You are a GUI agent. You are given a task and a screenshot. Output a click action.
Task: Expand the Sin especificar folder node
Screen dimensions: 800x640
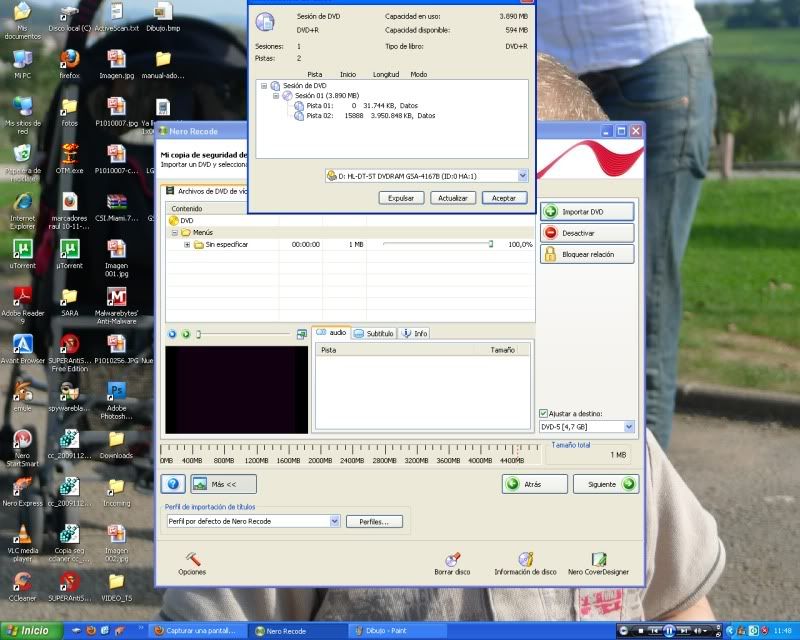coord(187,244)
